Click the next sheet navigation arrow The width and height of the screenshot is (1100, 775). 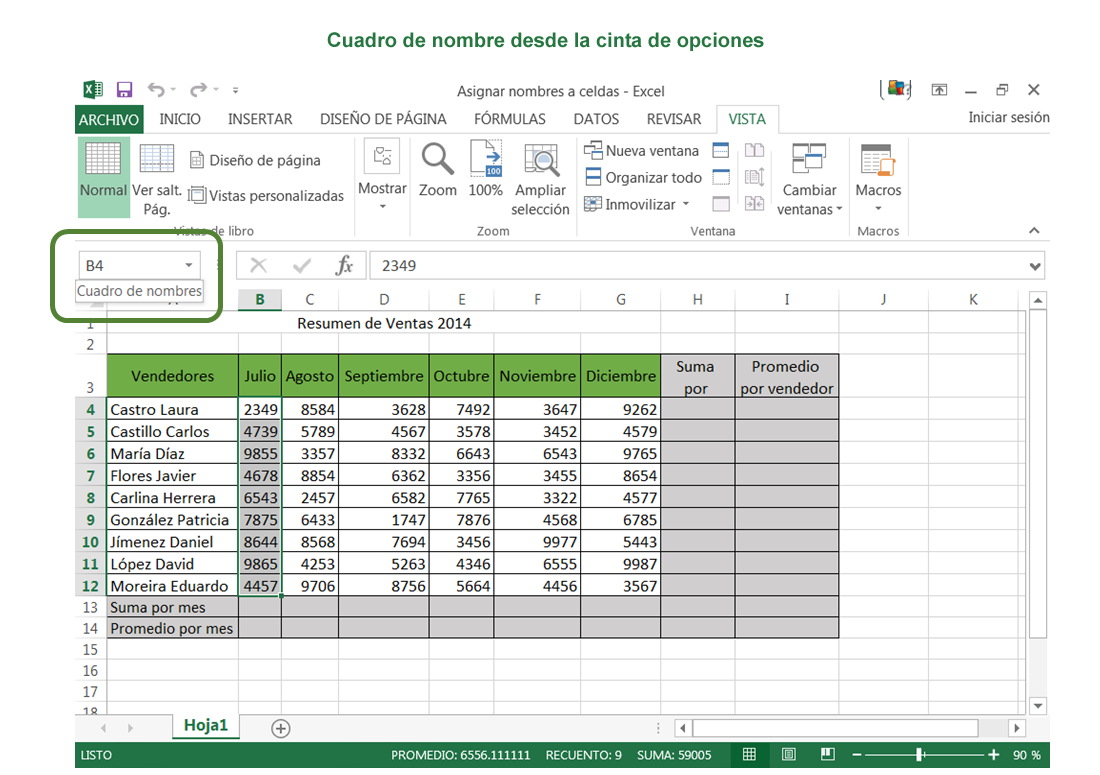click(x=130, y=728)
